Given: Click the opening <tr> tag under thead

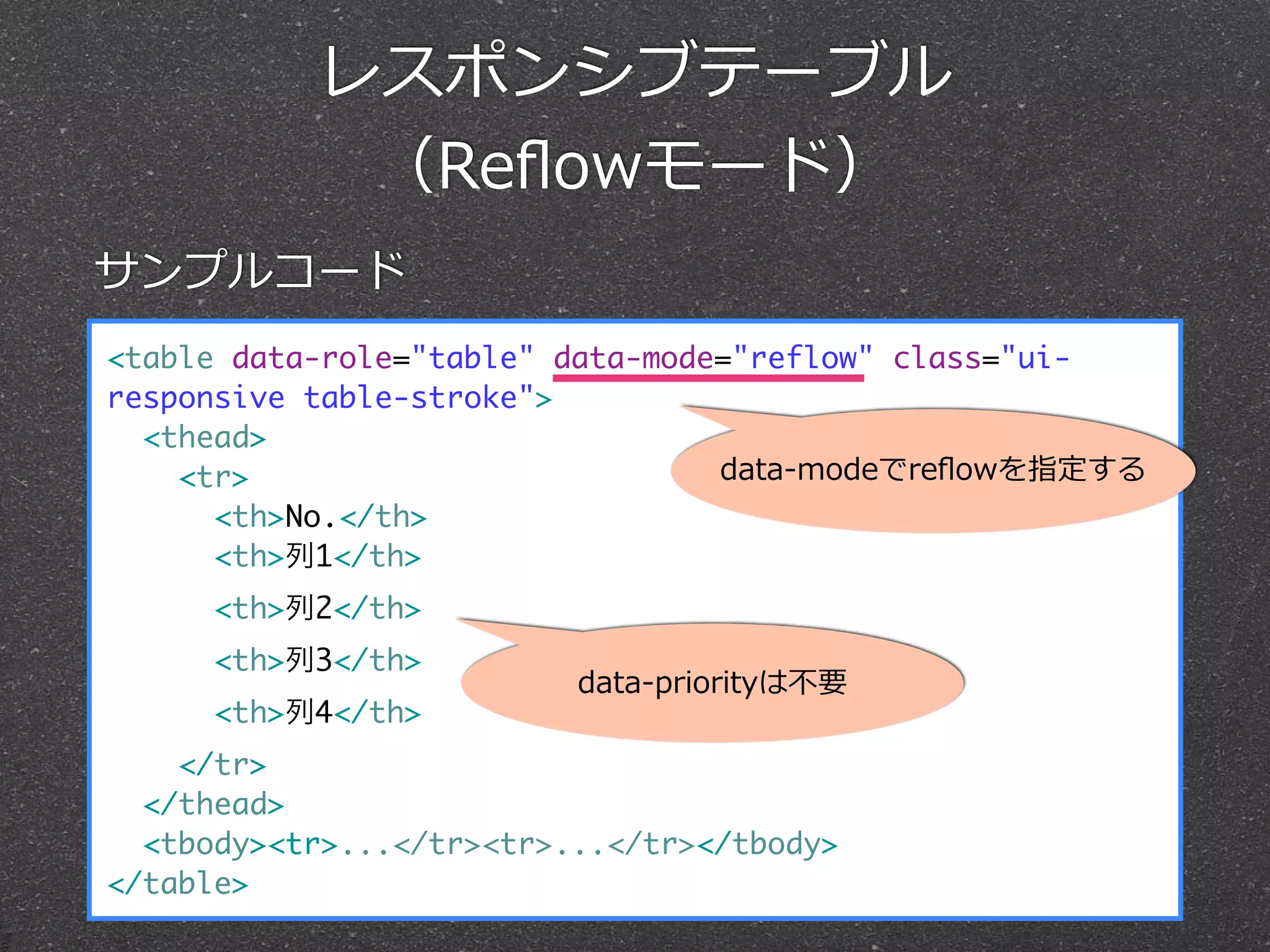Looking at the screenshot, I should tap(213, 478).
